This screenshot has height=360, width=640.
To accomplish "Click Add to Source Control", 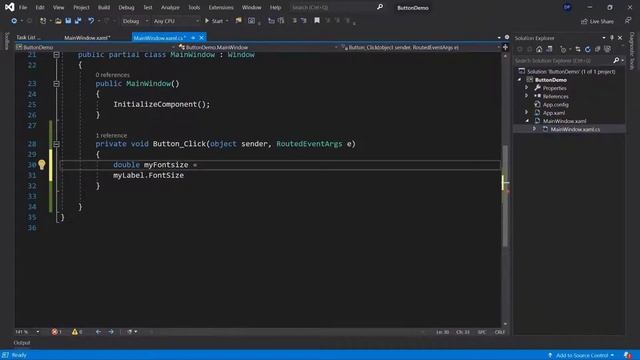I will [x=582, y=356].
